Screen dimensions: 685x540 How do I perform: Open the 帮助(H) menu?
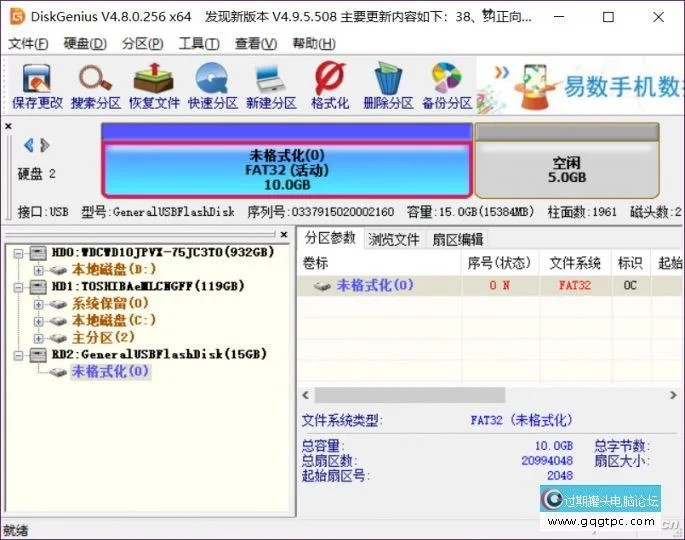click(x=314, y=44)
